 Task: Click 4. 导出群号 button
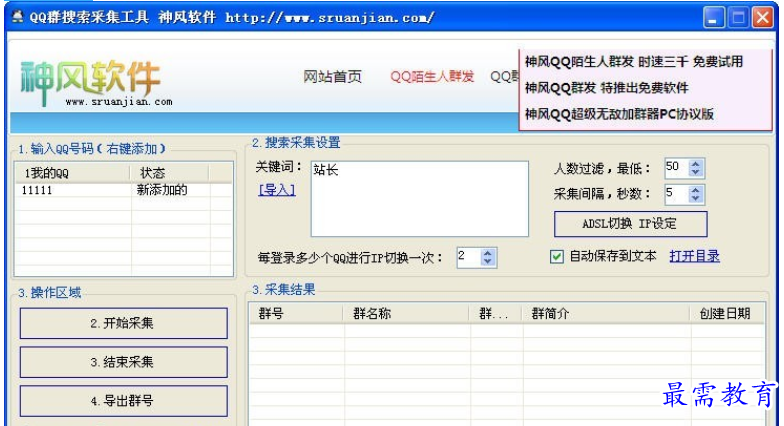124,401
